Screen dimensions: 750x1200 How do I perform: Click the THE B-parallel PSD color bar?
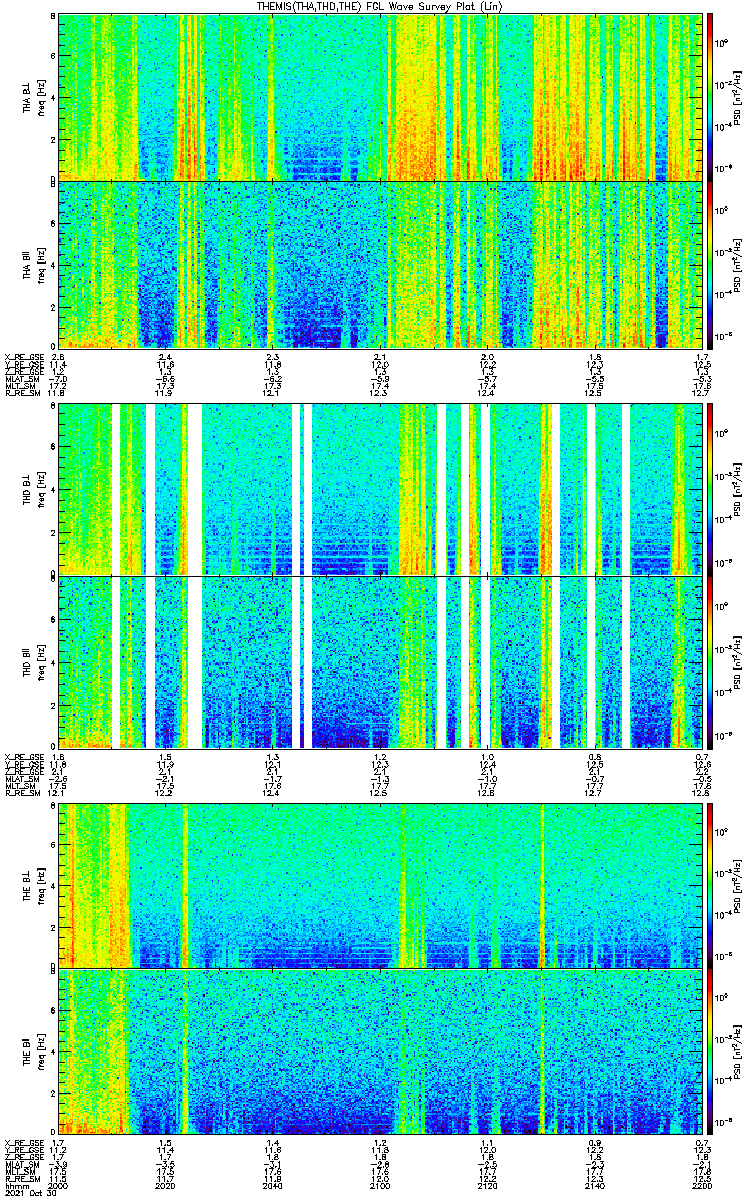pyautogui.click(x=711, y=1053)
